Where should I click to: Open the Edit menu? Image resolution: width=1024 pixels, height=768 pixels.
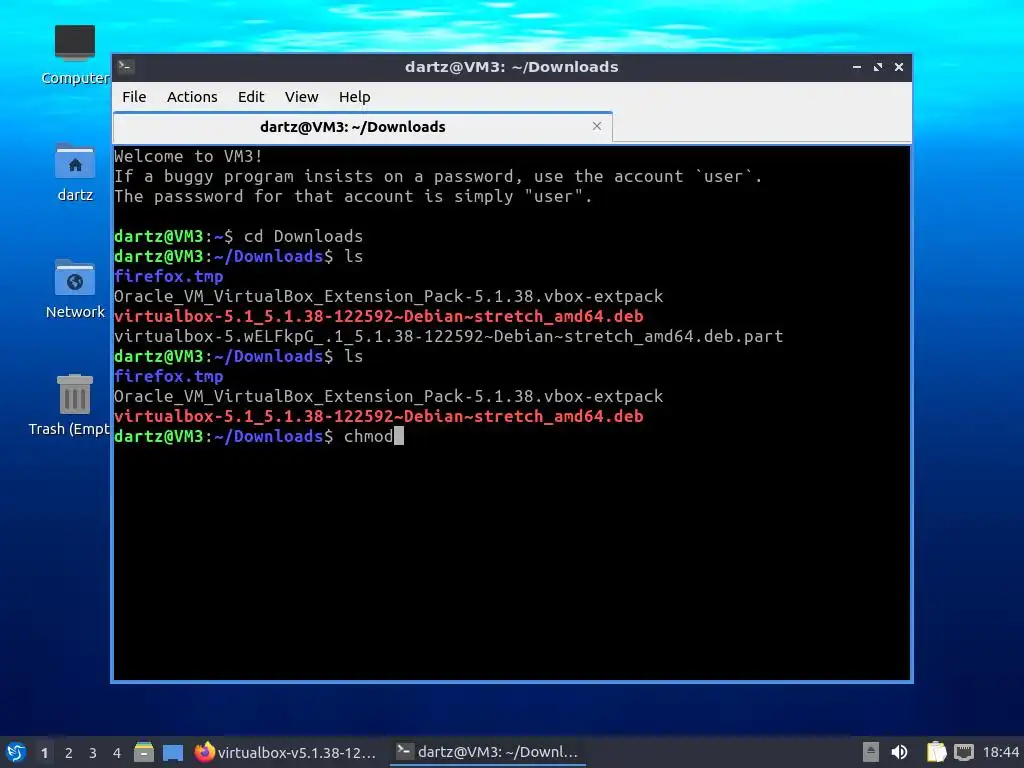(251, 97)
